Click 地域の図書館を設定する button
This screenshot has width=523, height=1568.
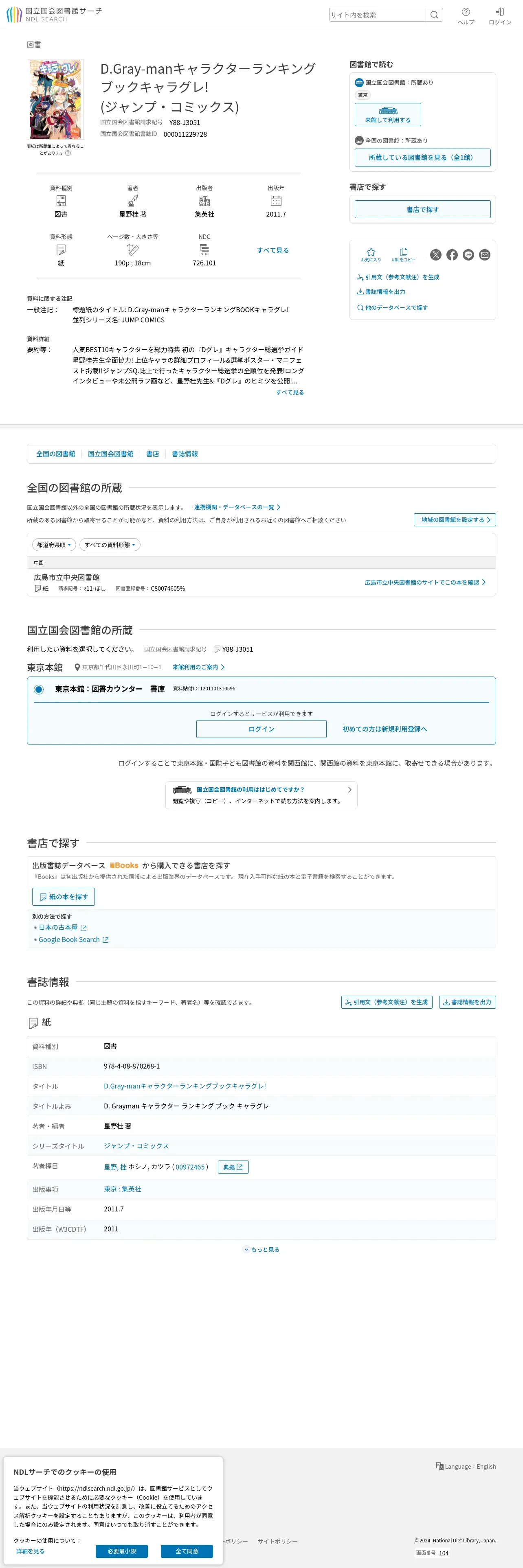pos(455,520)
